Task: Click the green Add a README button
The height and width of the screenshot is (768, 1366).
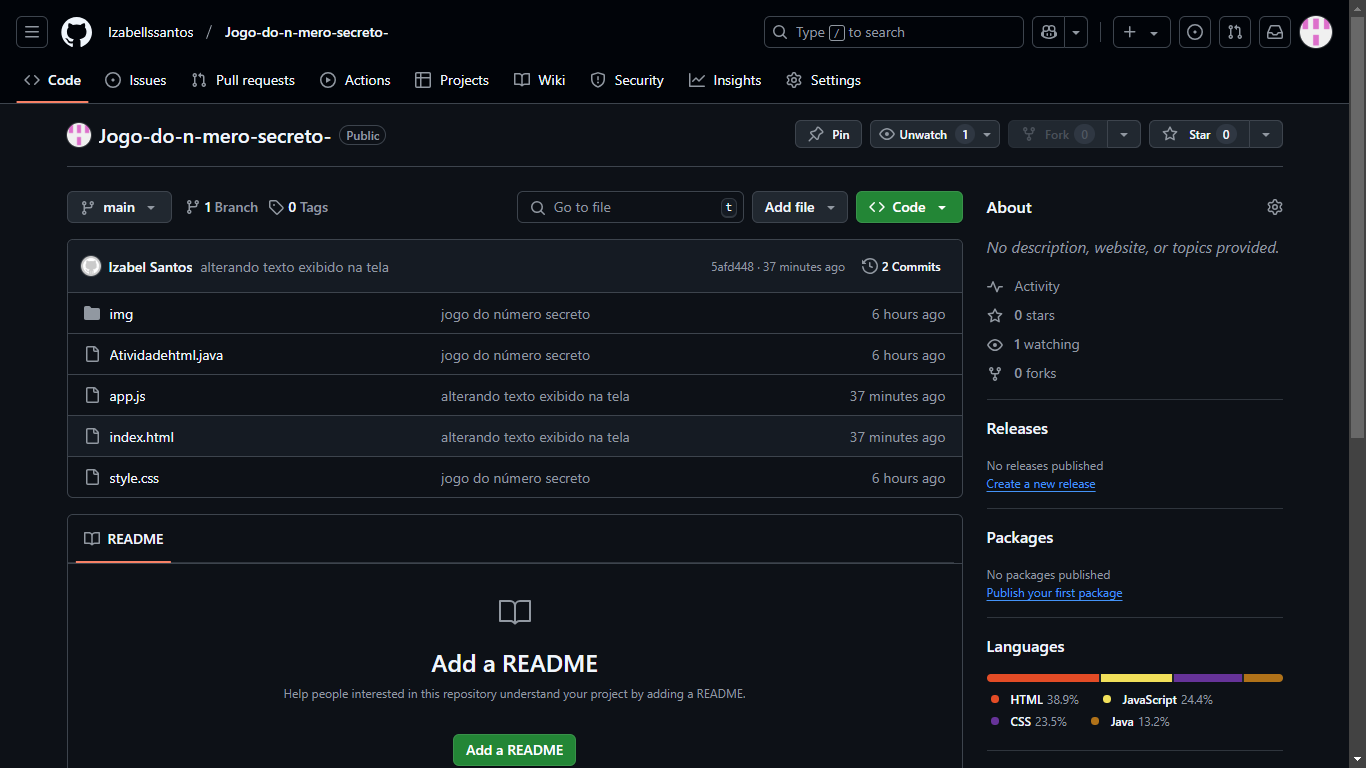Action: pos(514,750)
